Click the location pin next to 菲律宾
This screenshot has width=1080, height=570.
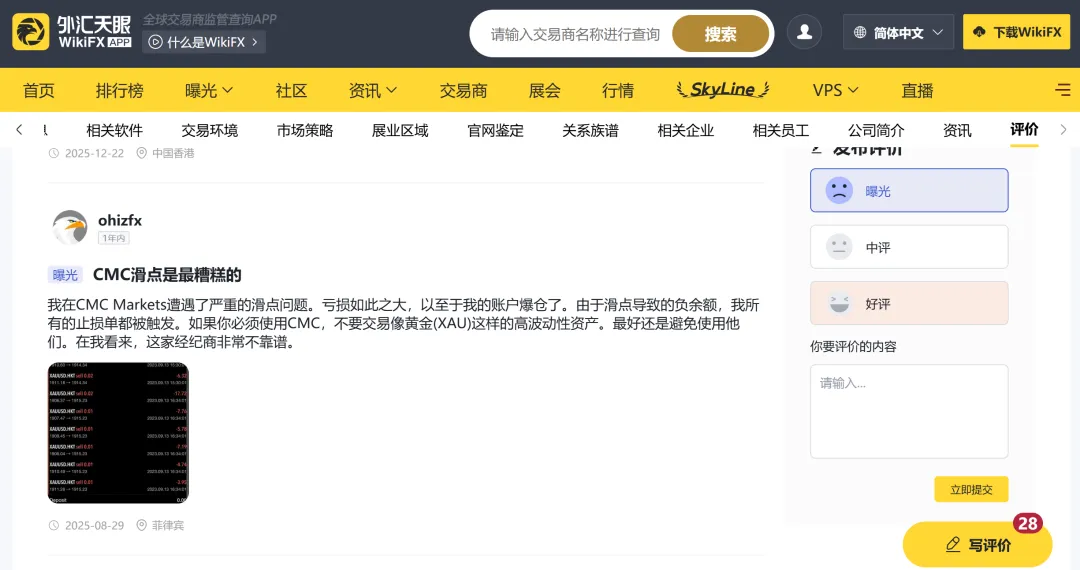tap(141, 525)
